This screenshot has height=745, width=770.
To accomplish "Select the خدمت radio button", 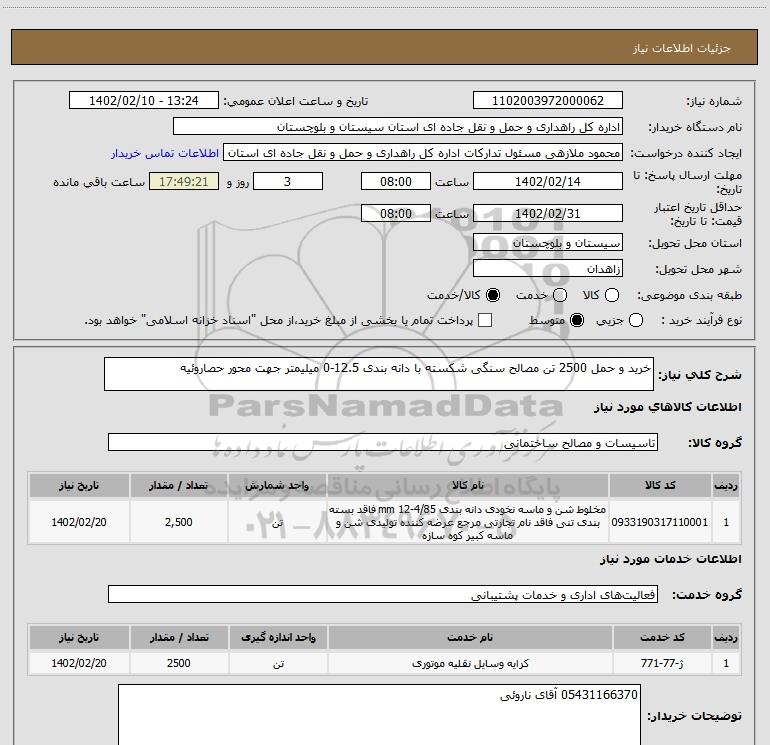I will point(560,295).
